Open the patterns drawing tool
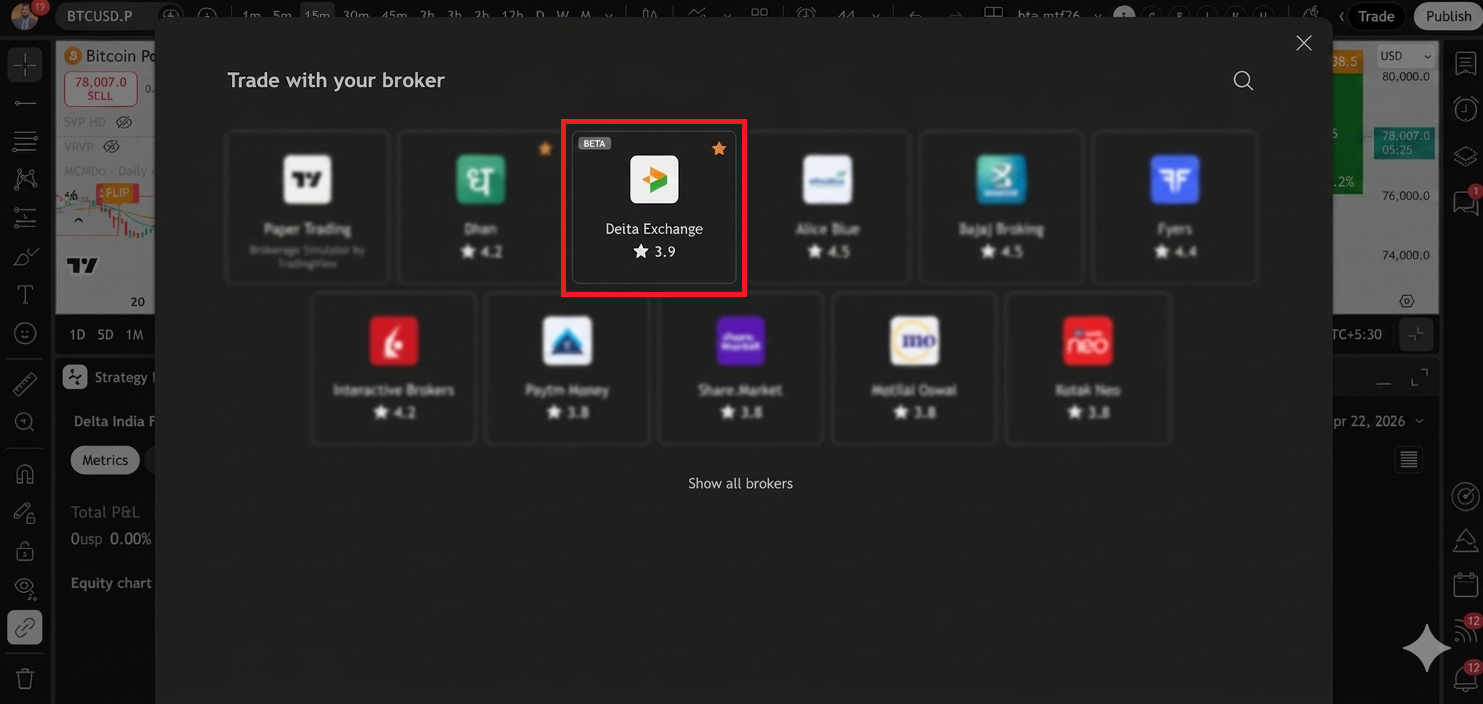The width and height of the screenshot is (1483, 704). pyautogui.click(x=25, y=179)
